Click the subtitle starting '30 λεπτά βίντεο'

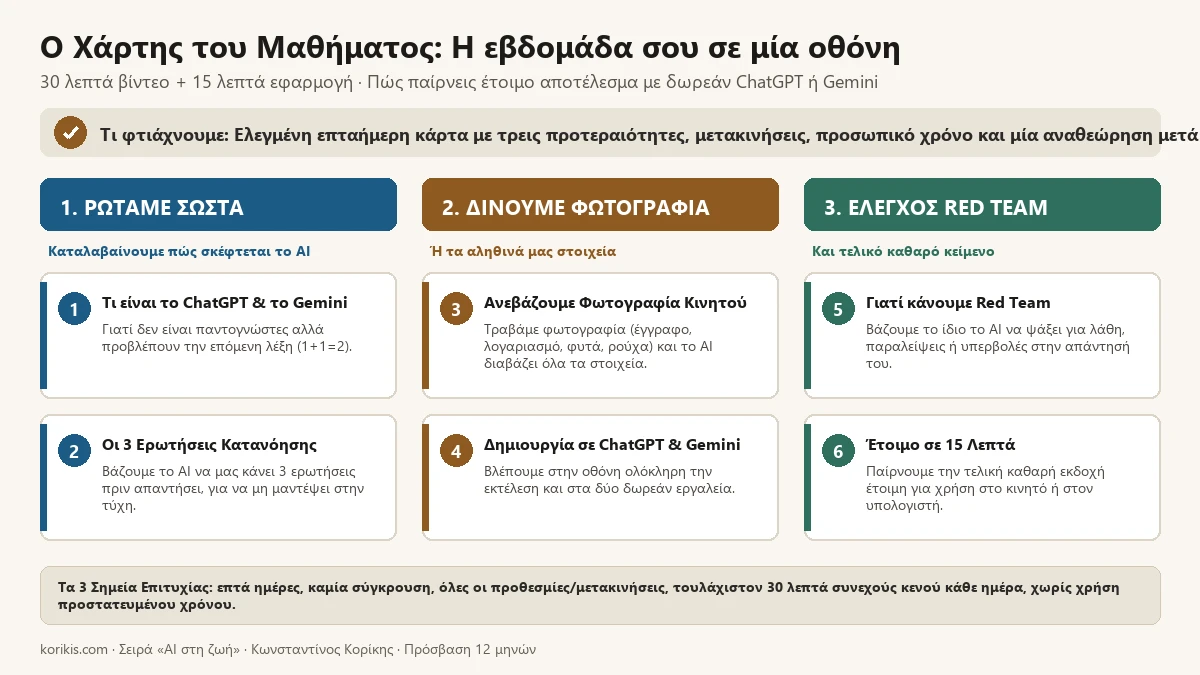459,82
